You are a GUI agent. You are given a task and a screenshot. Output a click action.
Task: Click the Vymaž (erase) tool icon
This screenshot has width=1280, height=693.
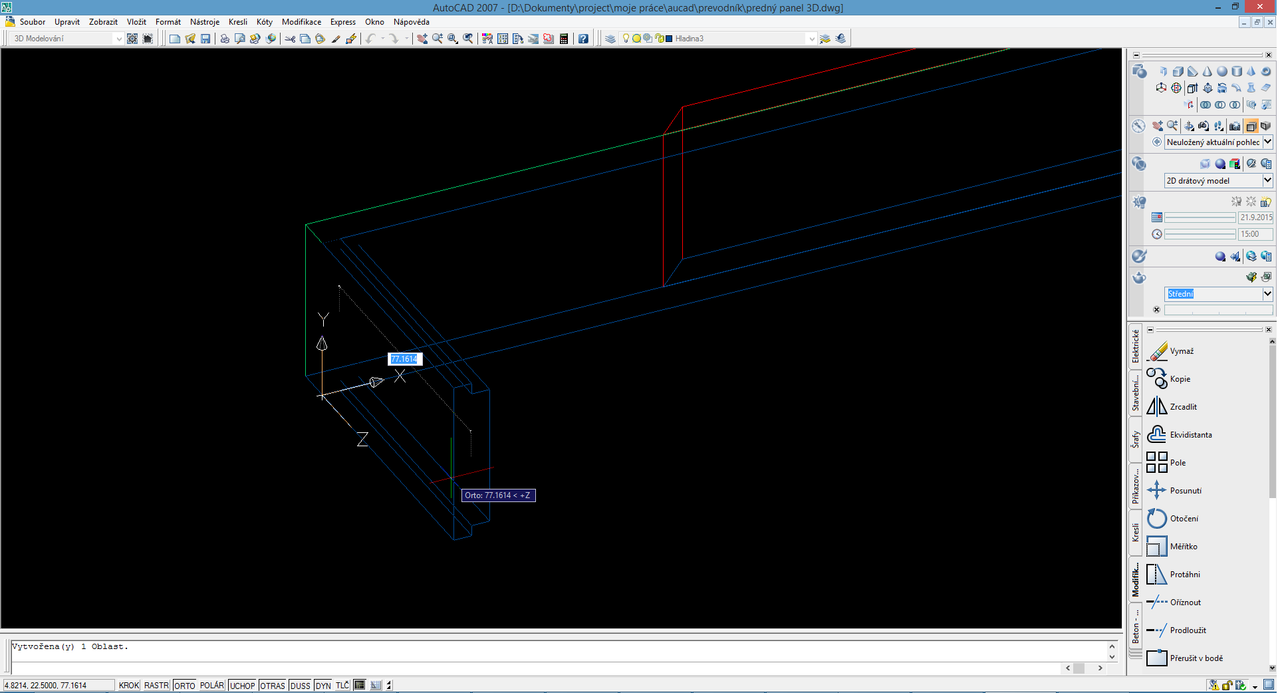[x=1157, y=351]
